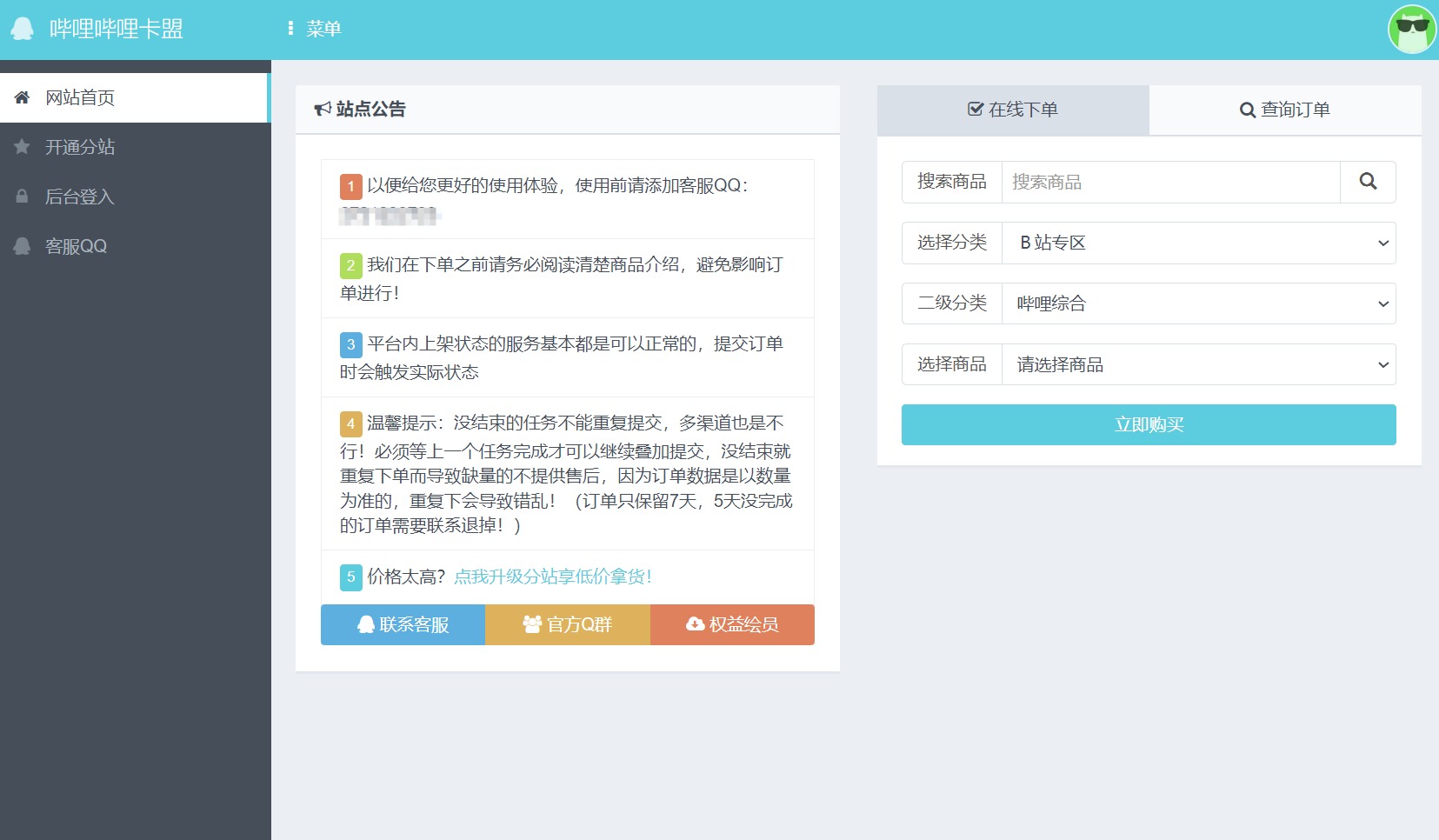Click the star icon beside 开通分站
Image resolution: width=1439 pixels, height=840 pixels.
[x=22, y=147]
